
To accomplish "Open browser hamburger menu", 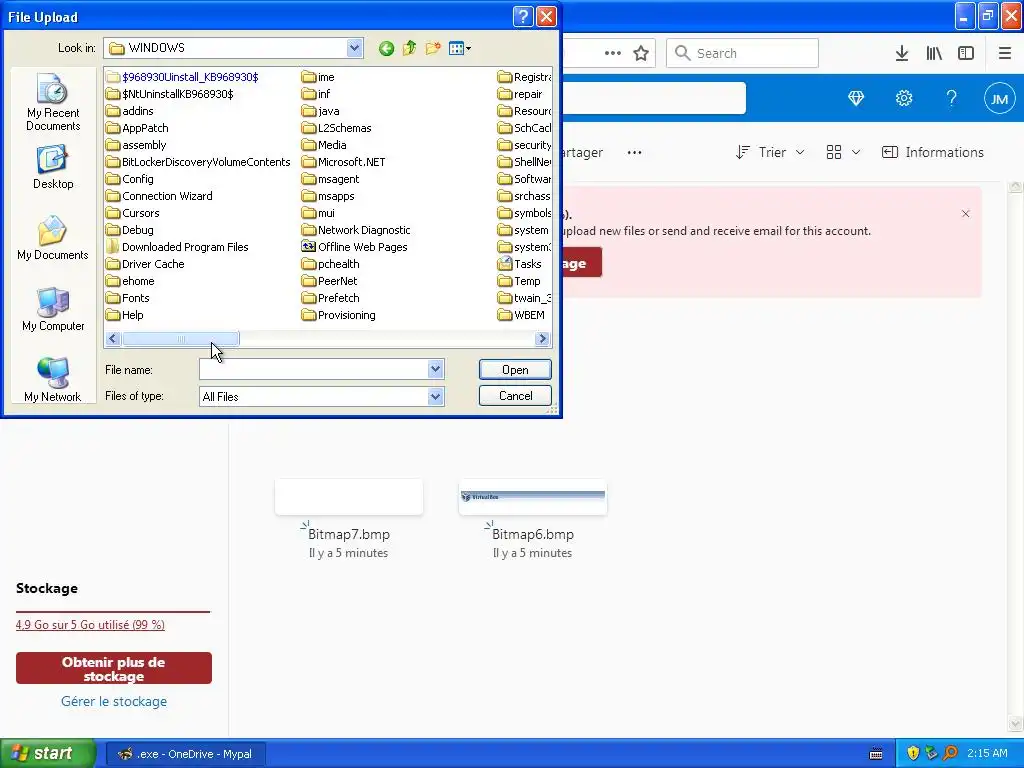I will (x=1005, y=53).
